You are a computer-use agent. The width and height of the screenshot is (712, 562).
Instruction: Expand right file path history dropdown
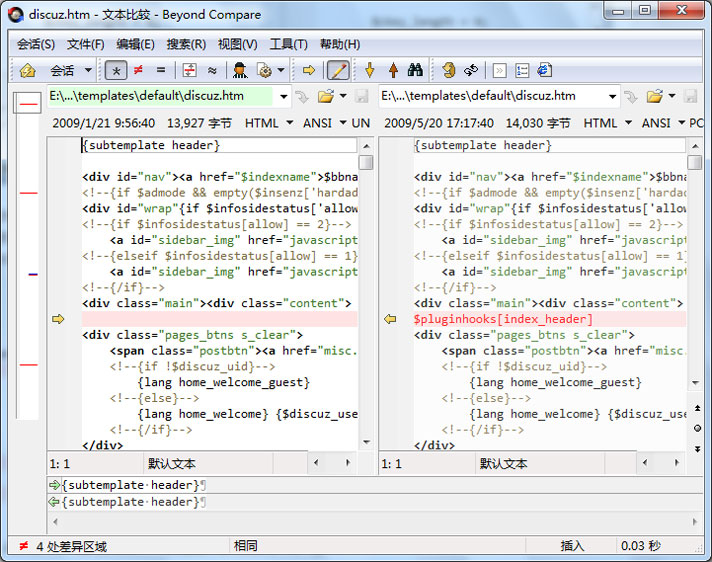pos(612,96)
